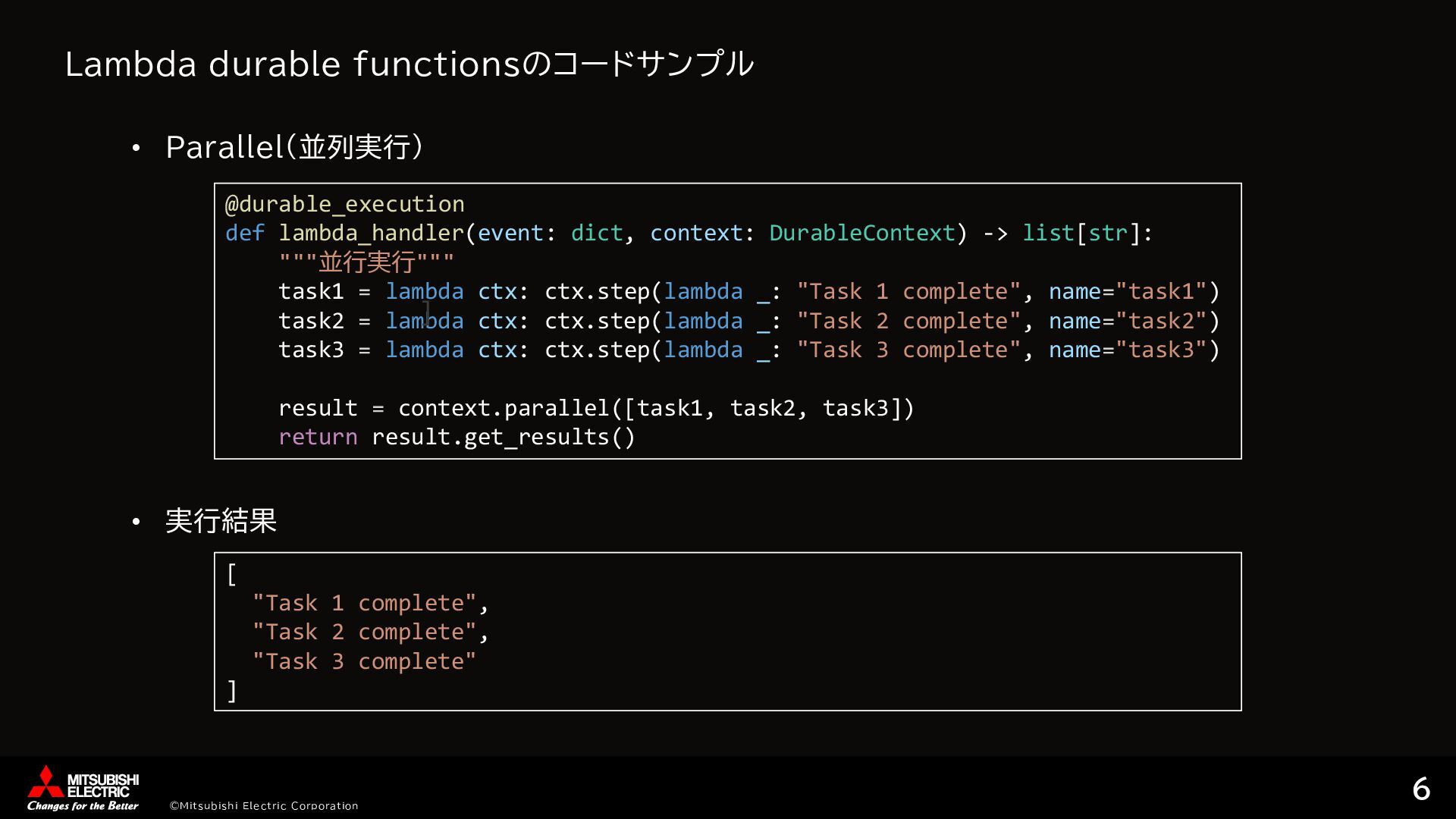Click result.get_results() expression
Screen dimensions: 1456x819
tap(503, 437)
